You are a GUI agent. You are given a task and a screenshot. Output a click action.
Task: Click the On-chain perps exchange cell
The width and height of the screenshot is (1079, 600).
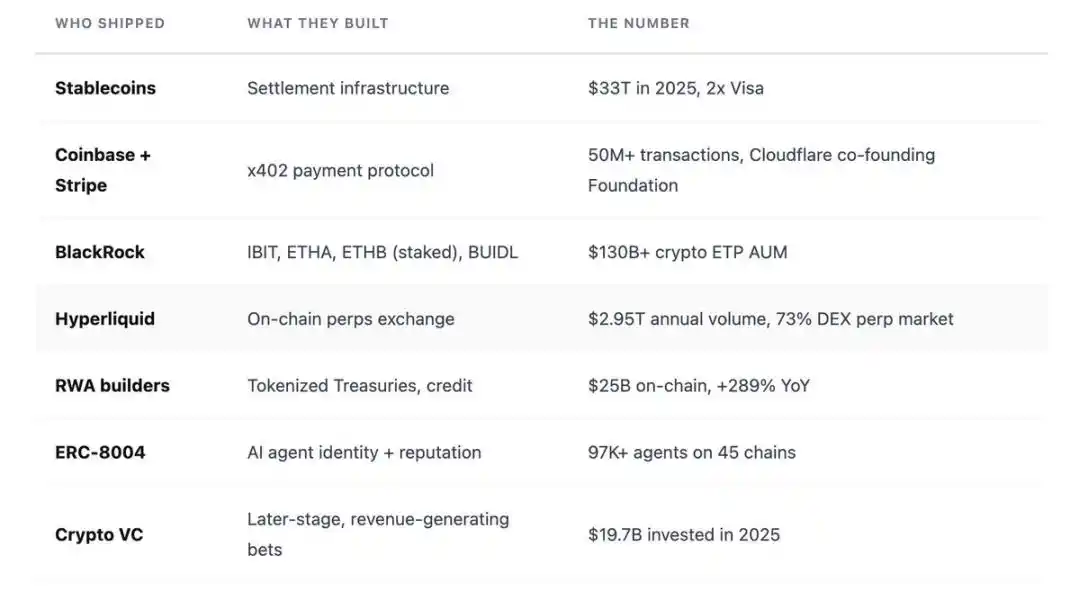tap(350, 319)
